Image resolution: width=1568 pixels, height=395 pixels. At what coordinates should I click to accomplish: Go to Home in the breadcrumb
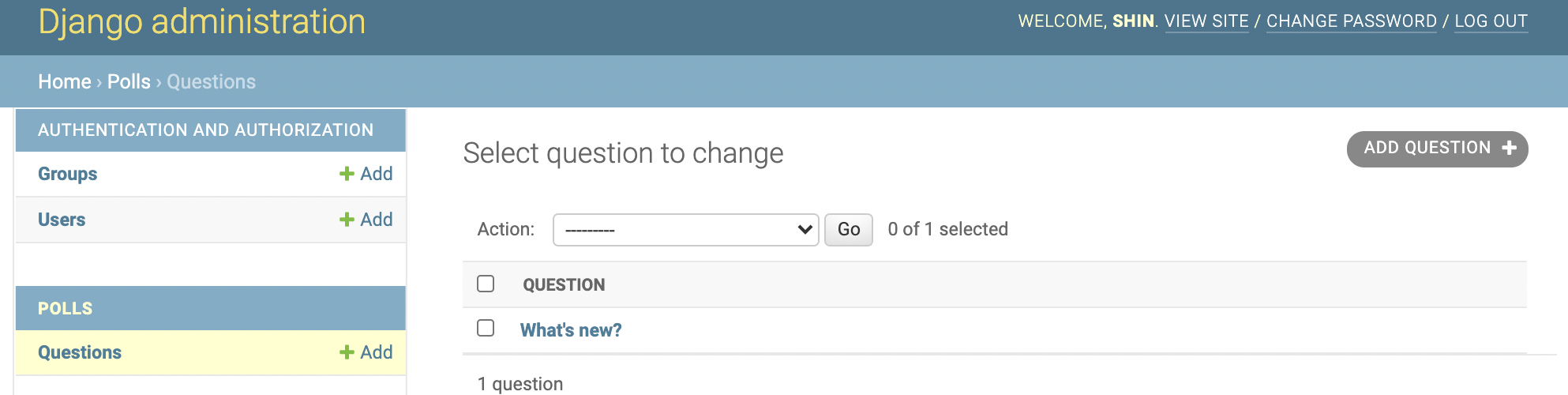click(65, 81)
